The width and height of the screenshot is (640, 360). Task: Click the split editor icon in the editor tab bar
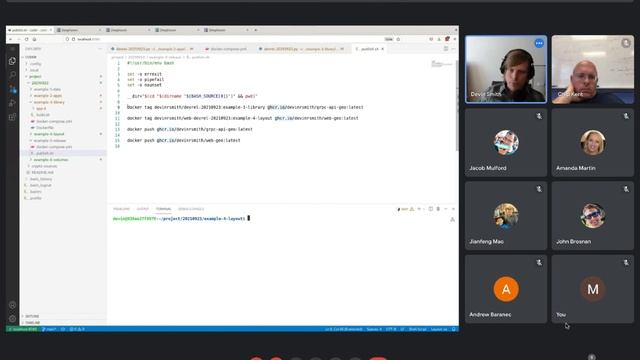click(x=446, y=49)
